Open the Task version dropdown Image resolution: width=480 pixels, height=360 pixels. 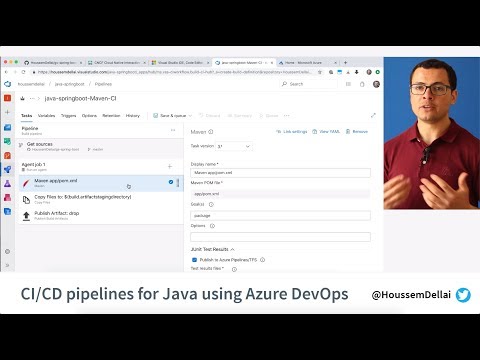[234, 146]
